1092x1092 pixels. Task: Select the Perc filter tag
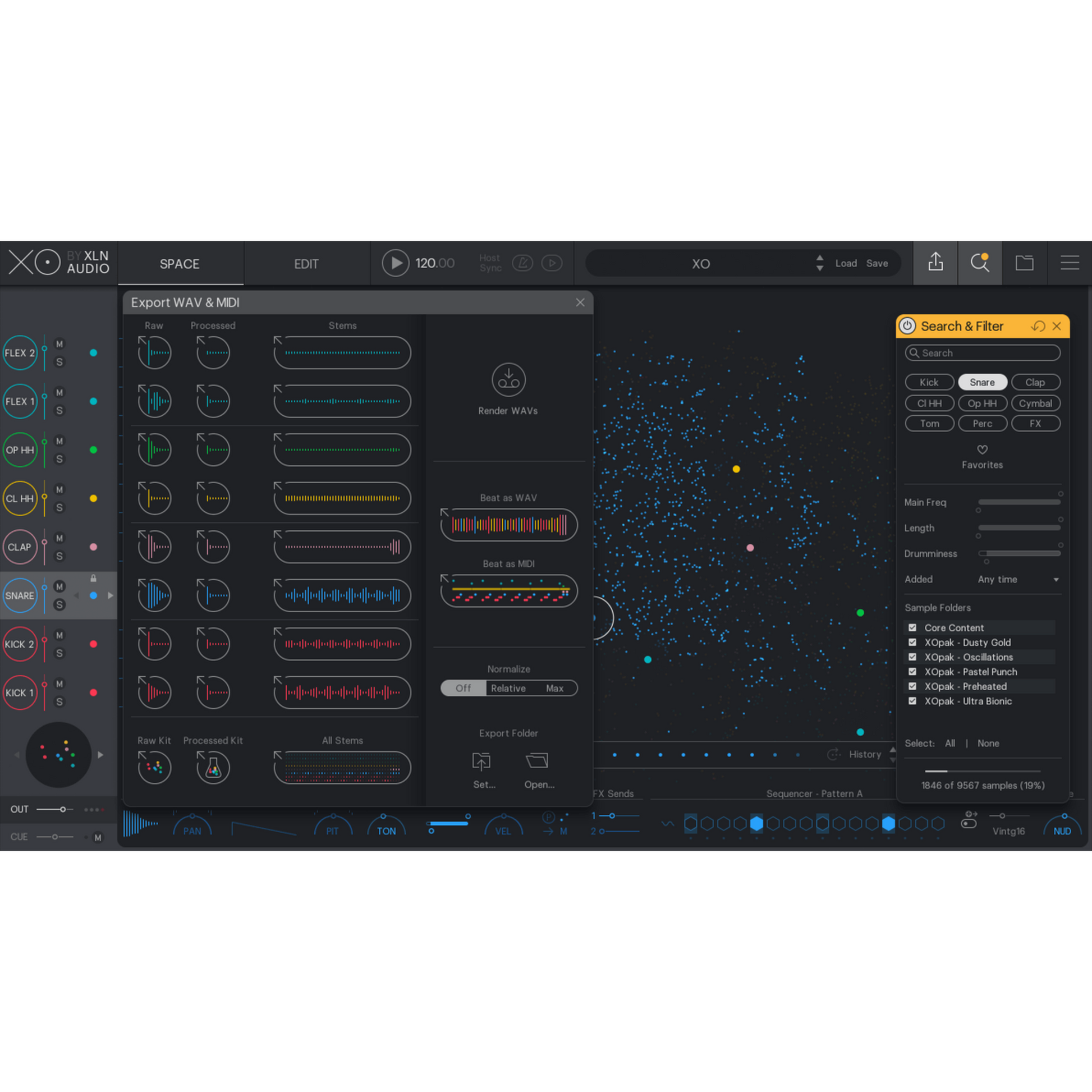(x=983, y=423)
